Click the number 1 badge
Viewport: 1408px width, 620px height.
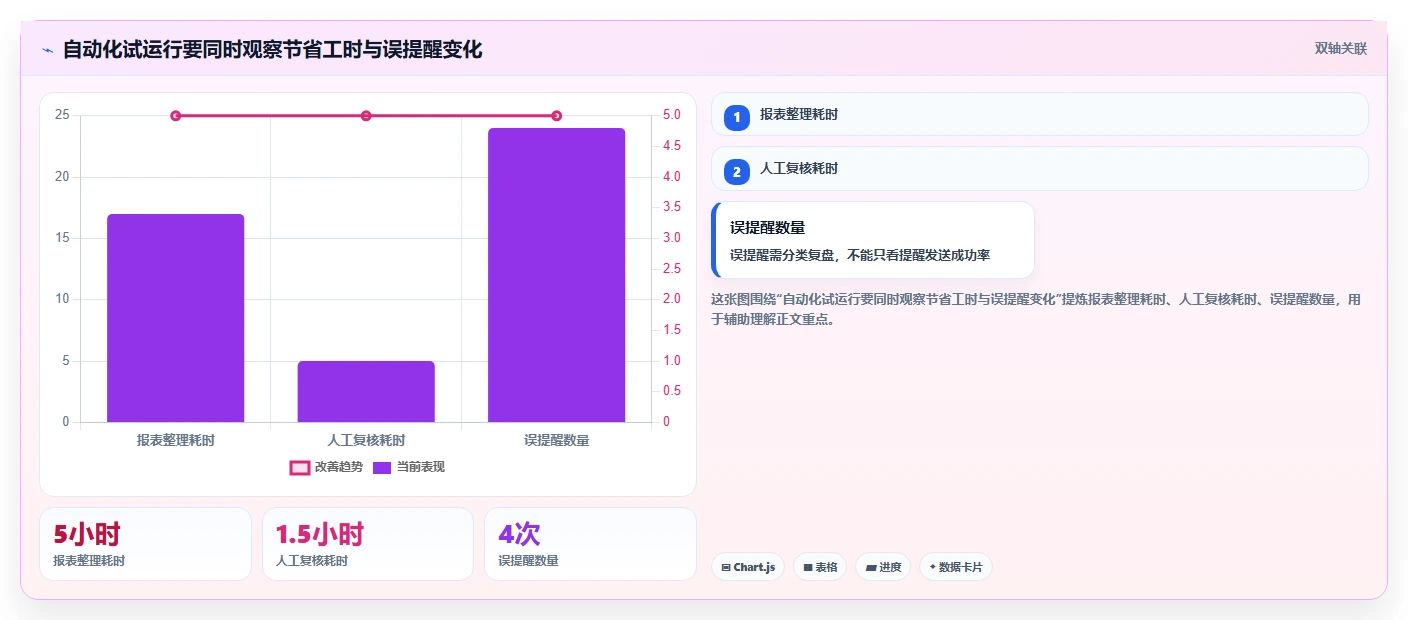click(737, 117)
